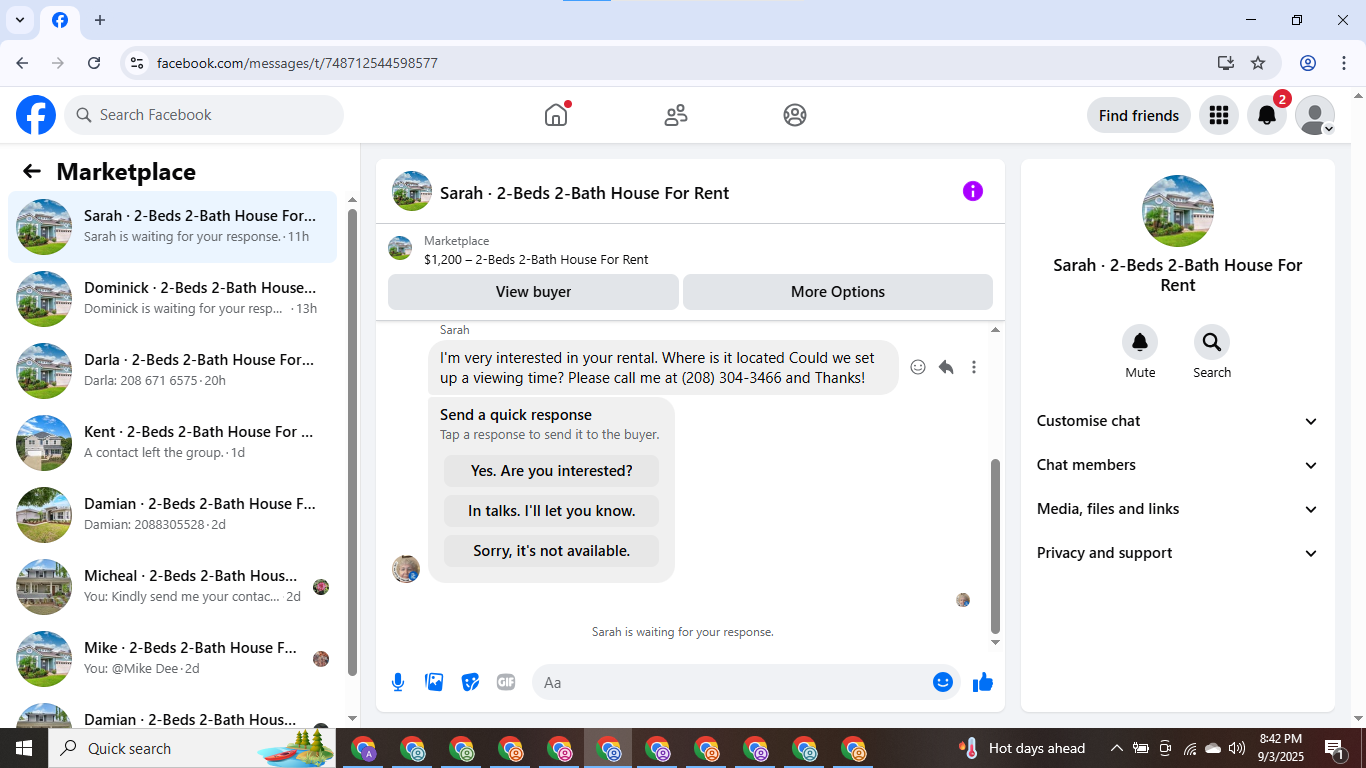The width and height of the screenshot is (1366, 768).
Task: Click Sarah's sender avatar beside quick responses
Action: point(406,569)
